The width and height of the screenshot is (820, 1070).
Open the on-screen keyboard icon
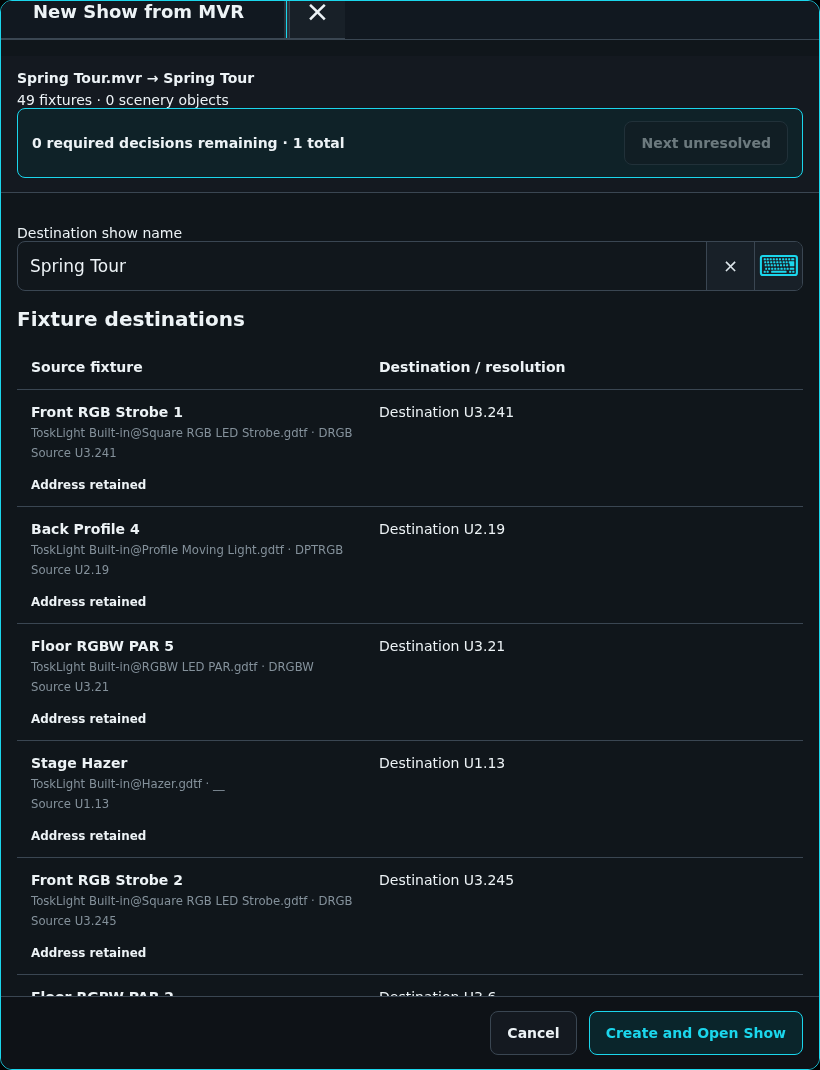pos(778,266)
